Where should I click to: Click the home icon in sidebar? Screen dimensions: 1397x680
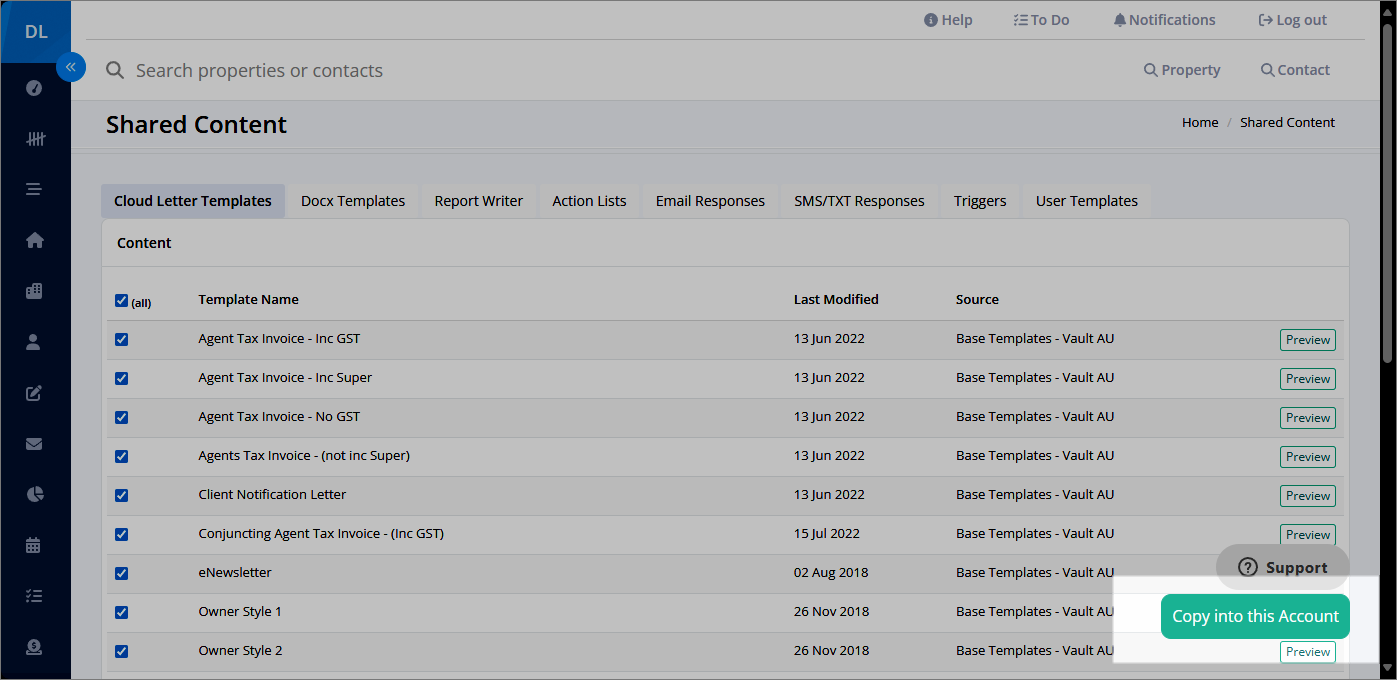point(34,240)
